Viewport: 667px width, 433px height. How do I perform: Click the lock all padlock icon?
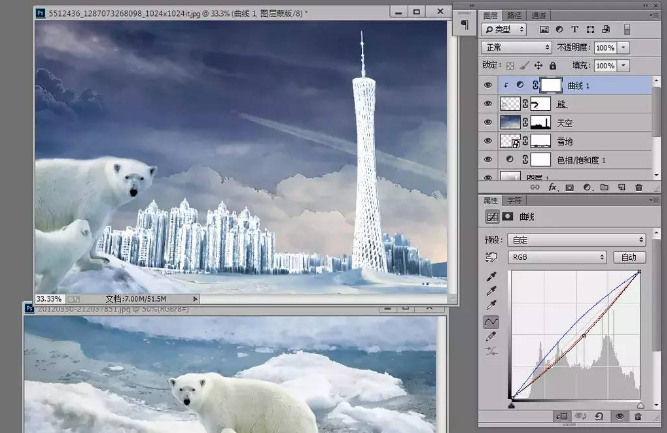pyautogui.click(x=552, y=65)
